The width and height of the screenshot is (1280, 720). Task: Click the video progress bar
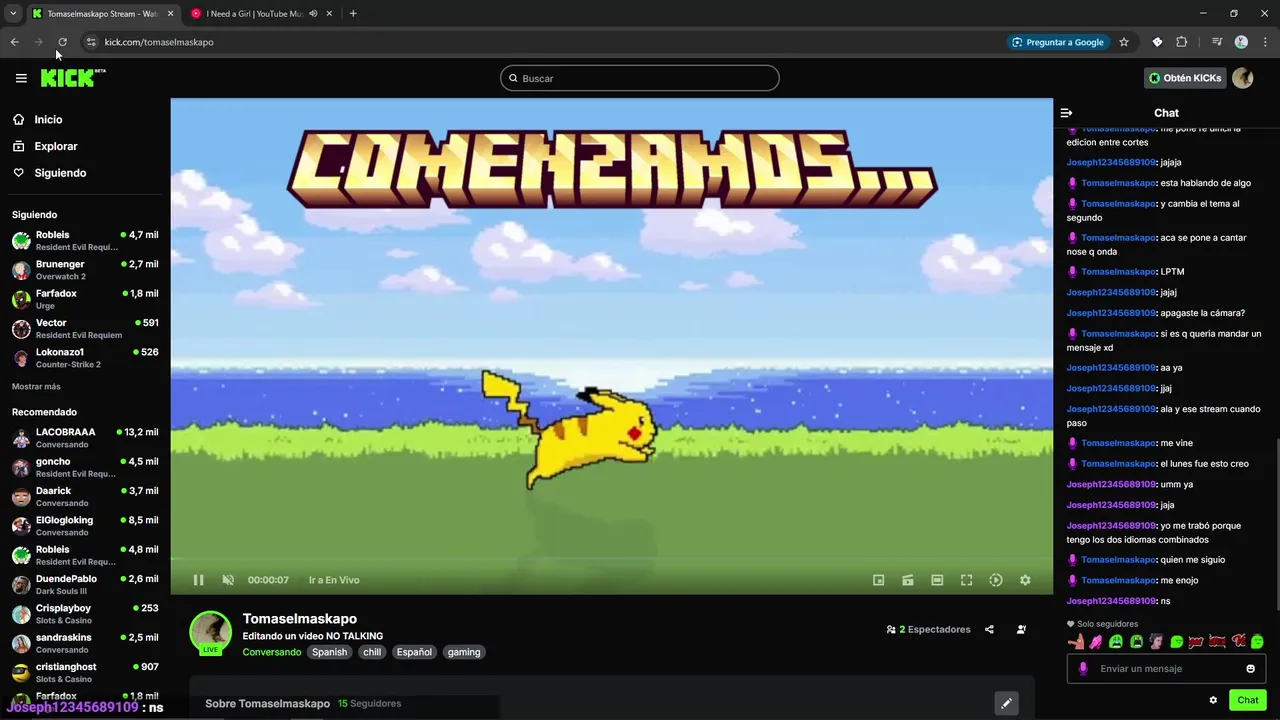pos(611,560)
